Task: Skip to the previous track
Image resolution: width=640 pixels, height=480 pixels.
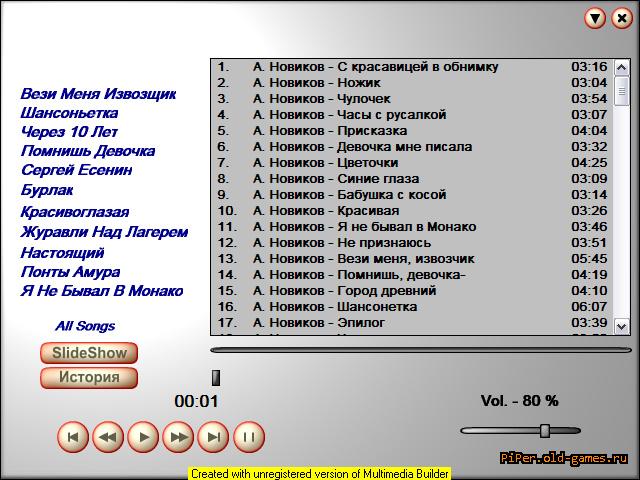Action: pyautogui.click(x=73, y=437)
